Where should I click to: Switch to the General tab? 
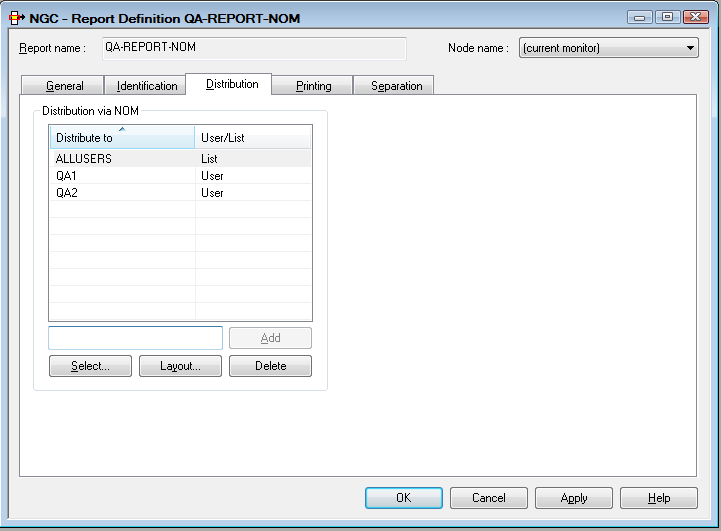pyautogui.click(x=63, y=86)
